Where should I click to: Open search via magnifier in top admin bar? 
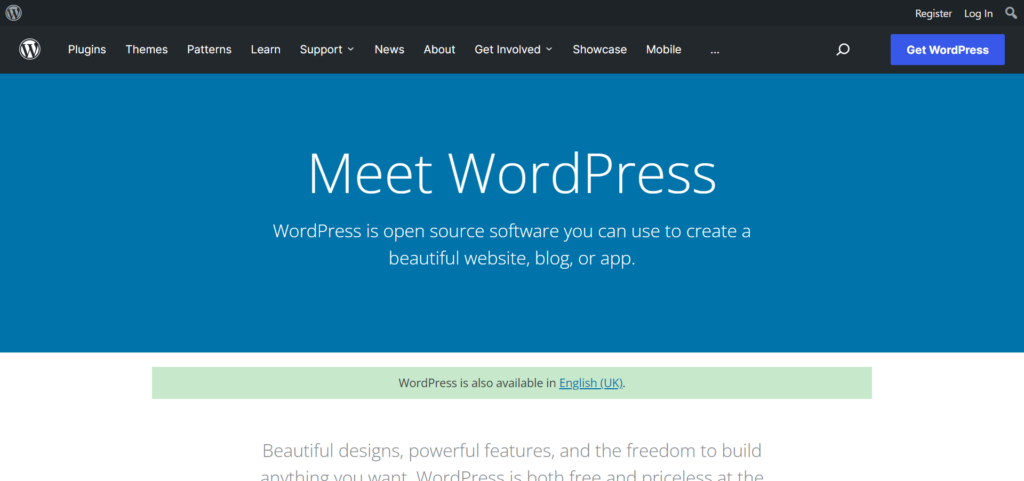click(1011, 12)
